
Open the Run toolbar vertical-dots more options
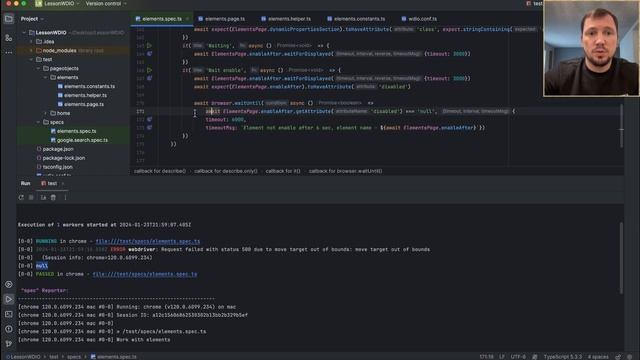pos(65,198)
